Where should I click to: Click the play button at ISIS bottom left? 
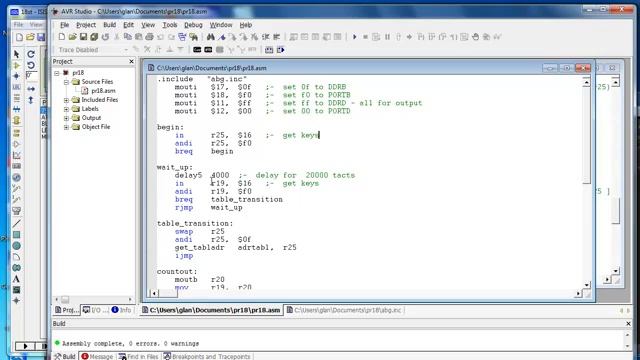tap(25, 346)
